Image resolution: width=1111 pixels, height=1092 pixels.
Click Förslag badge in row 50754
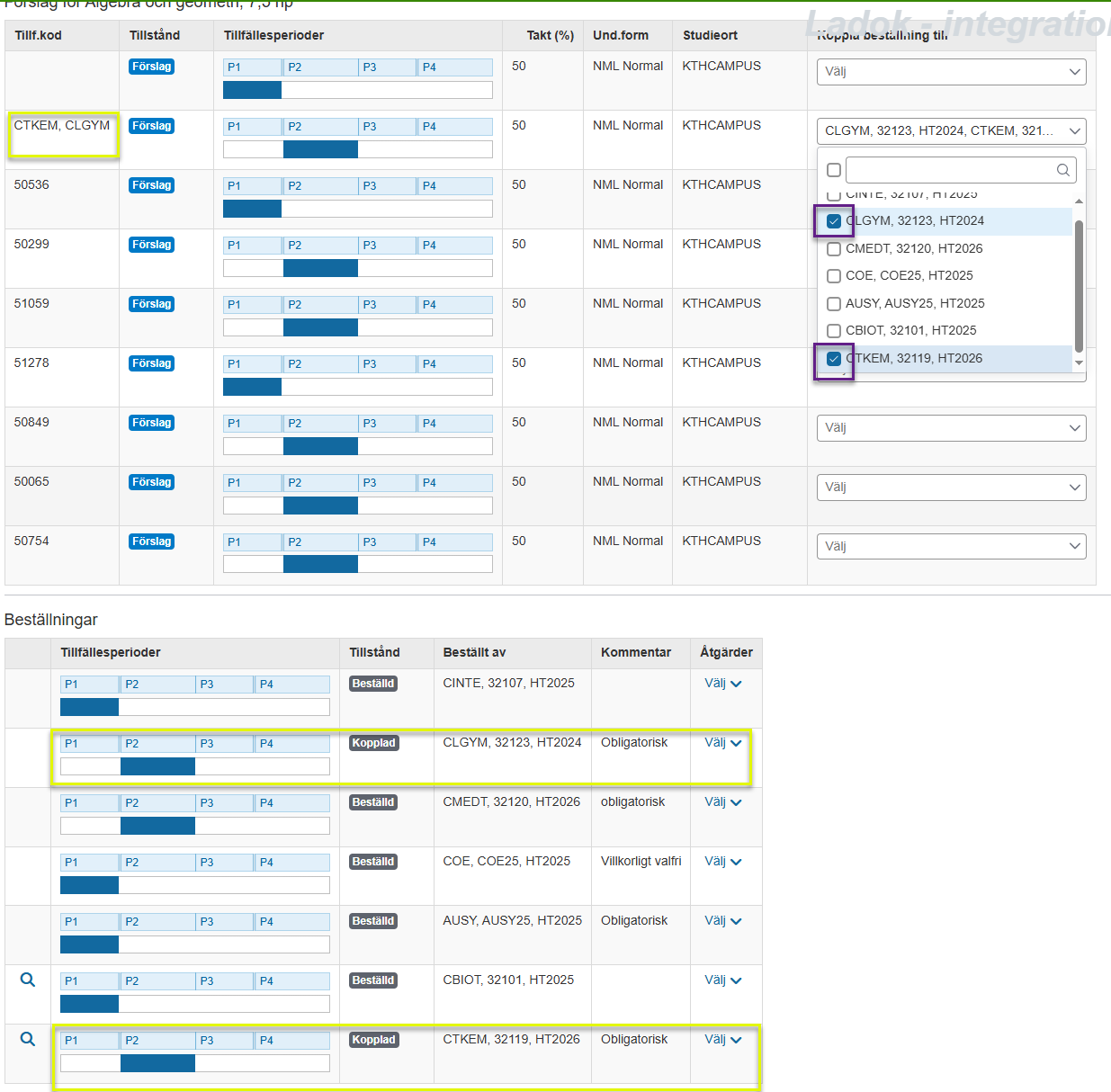(x=151, y=542)
